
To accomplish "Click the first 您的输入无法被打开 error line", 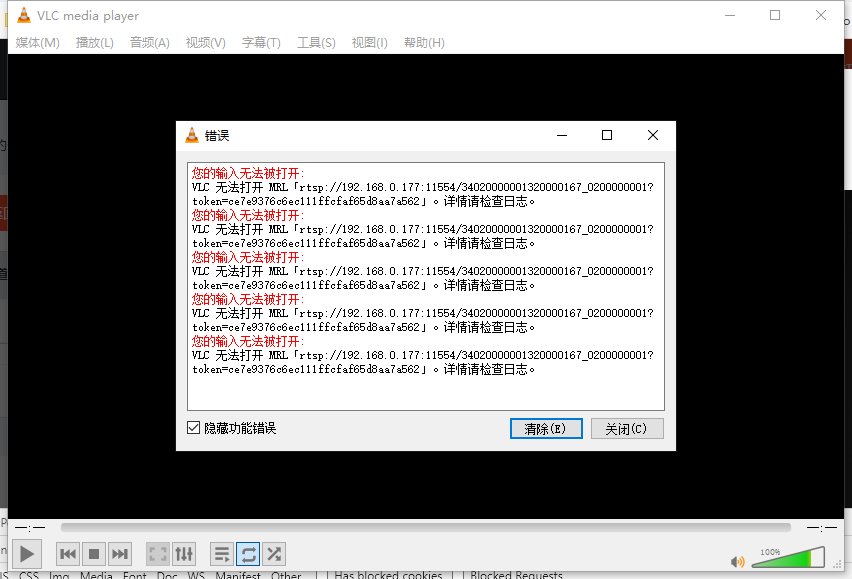I will point(248,173).
